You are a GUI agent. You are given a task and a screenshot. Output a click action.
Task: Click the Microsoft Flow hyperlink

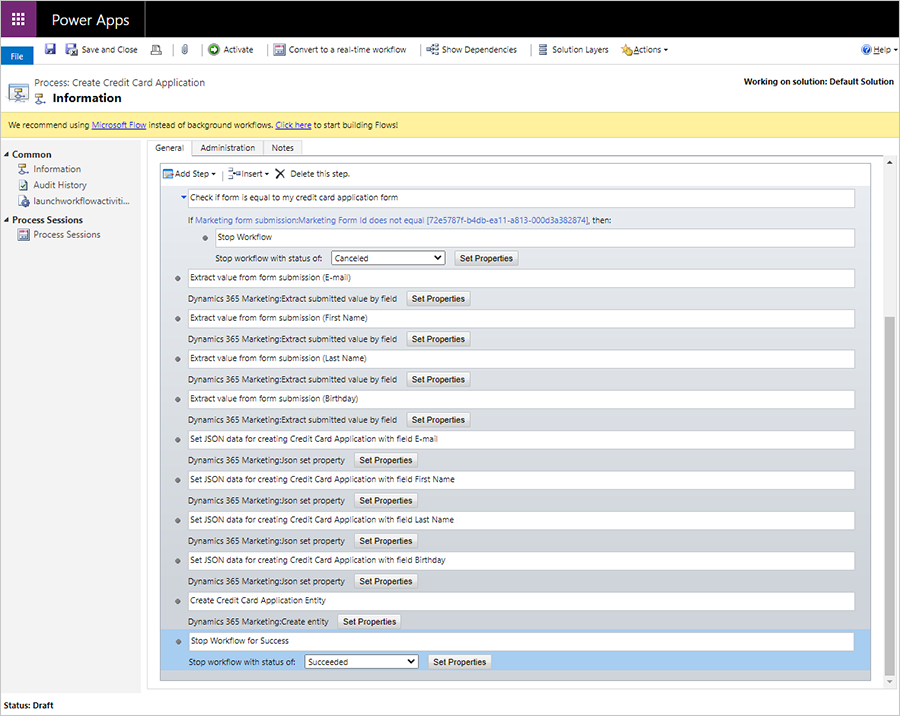coord(119,125)
